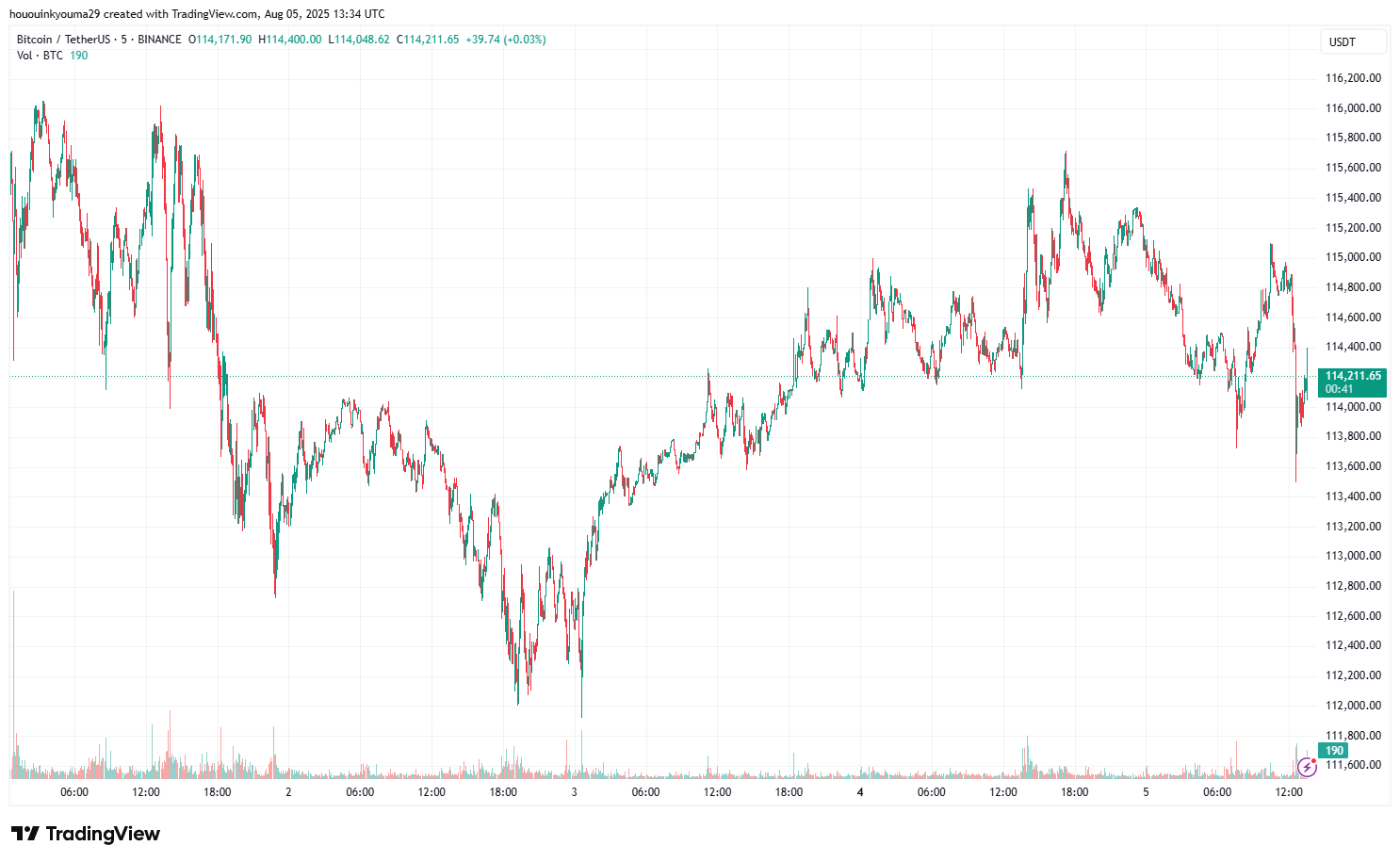Click the TradingView logo at bottom left
This screenshot has height=862, width=1400.
pyautogui.click(x=86, y=834)
